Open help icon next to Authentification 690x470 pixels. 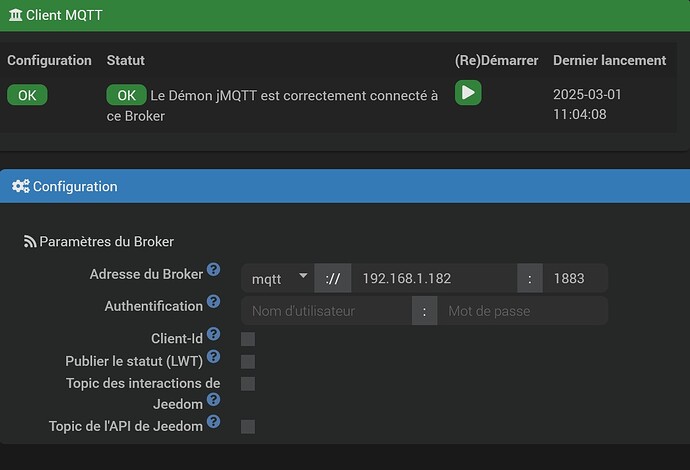tap(213, 301)
